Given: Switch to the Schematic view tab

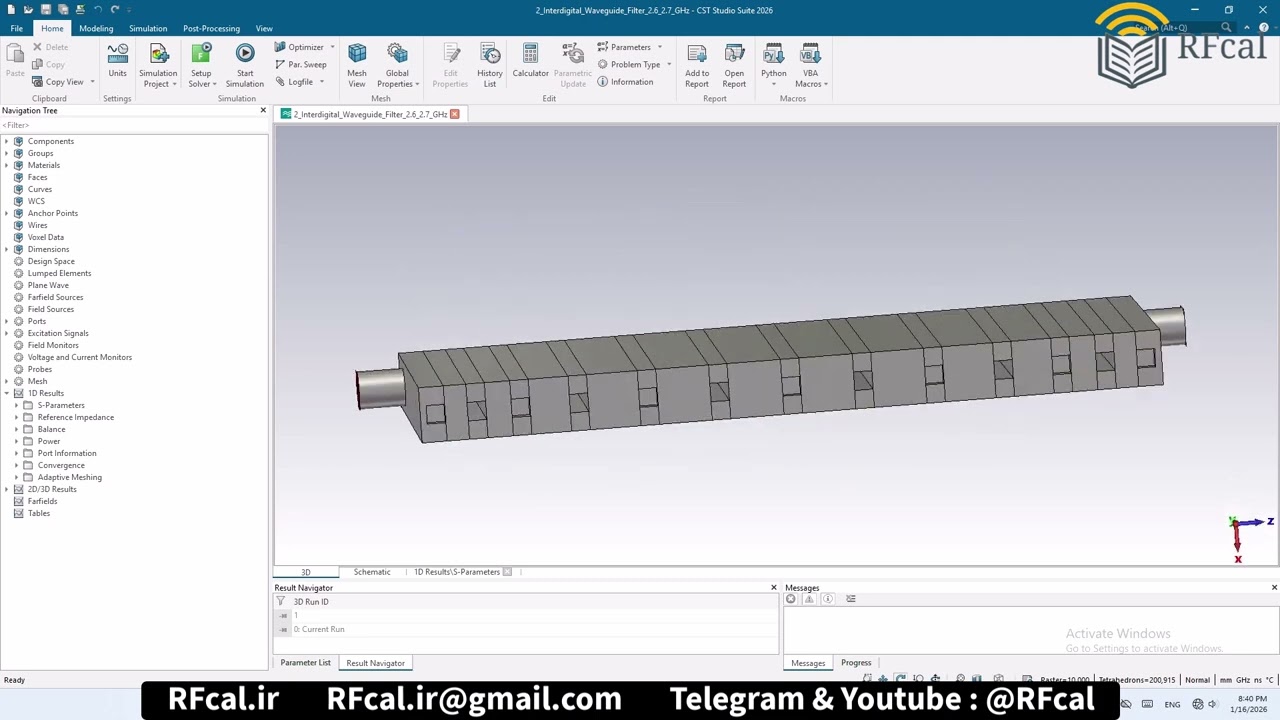Looking at the screenshot, I should coord(372,572).
